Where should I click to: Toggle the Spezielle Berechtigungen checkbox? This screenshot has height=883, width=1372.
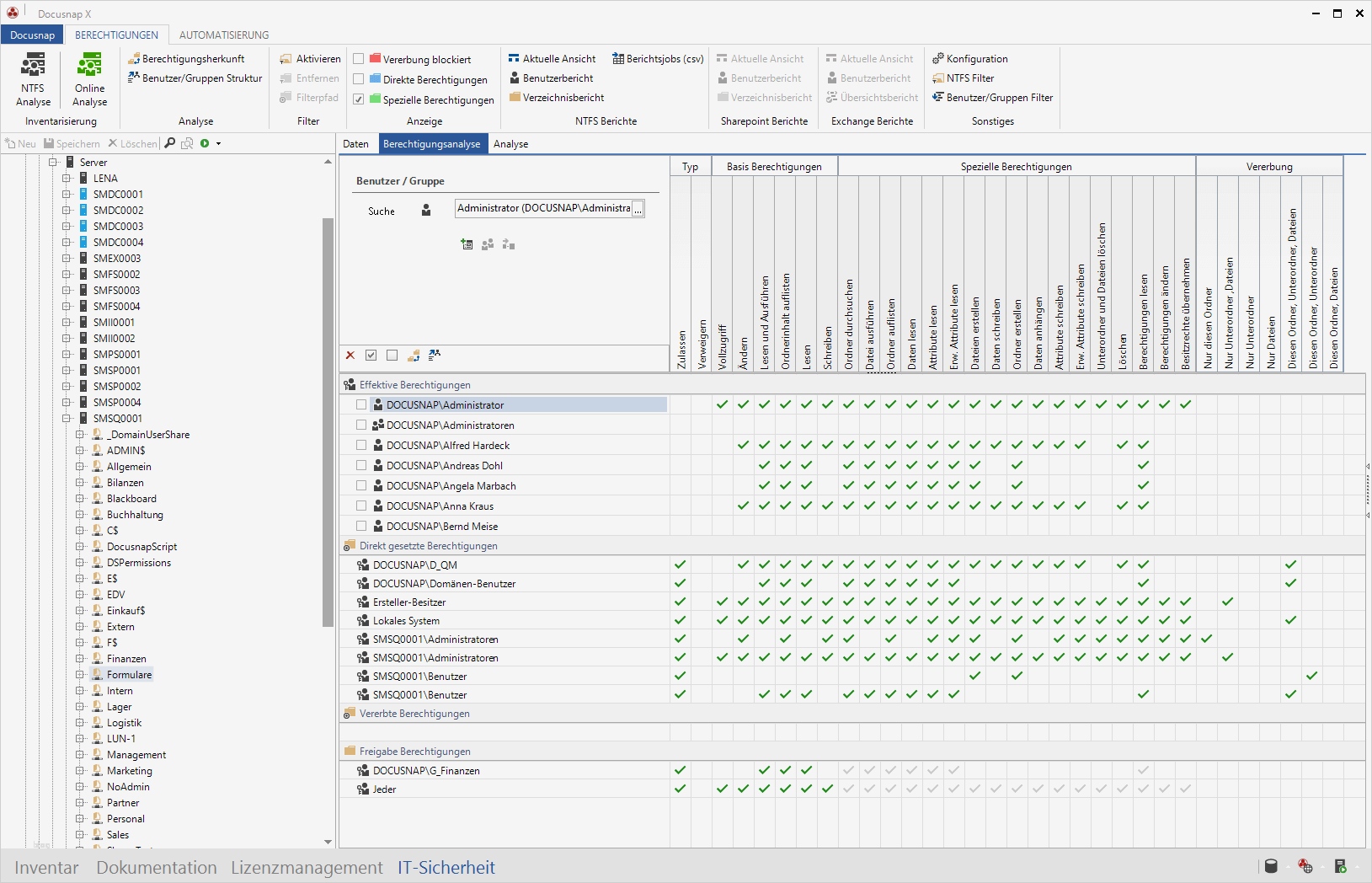pyautogui.click(x=359, y=99)
